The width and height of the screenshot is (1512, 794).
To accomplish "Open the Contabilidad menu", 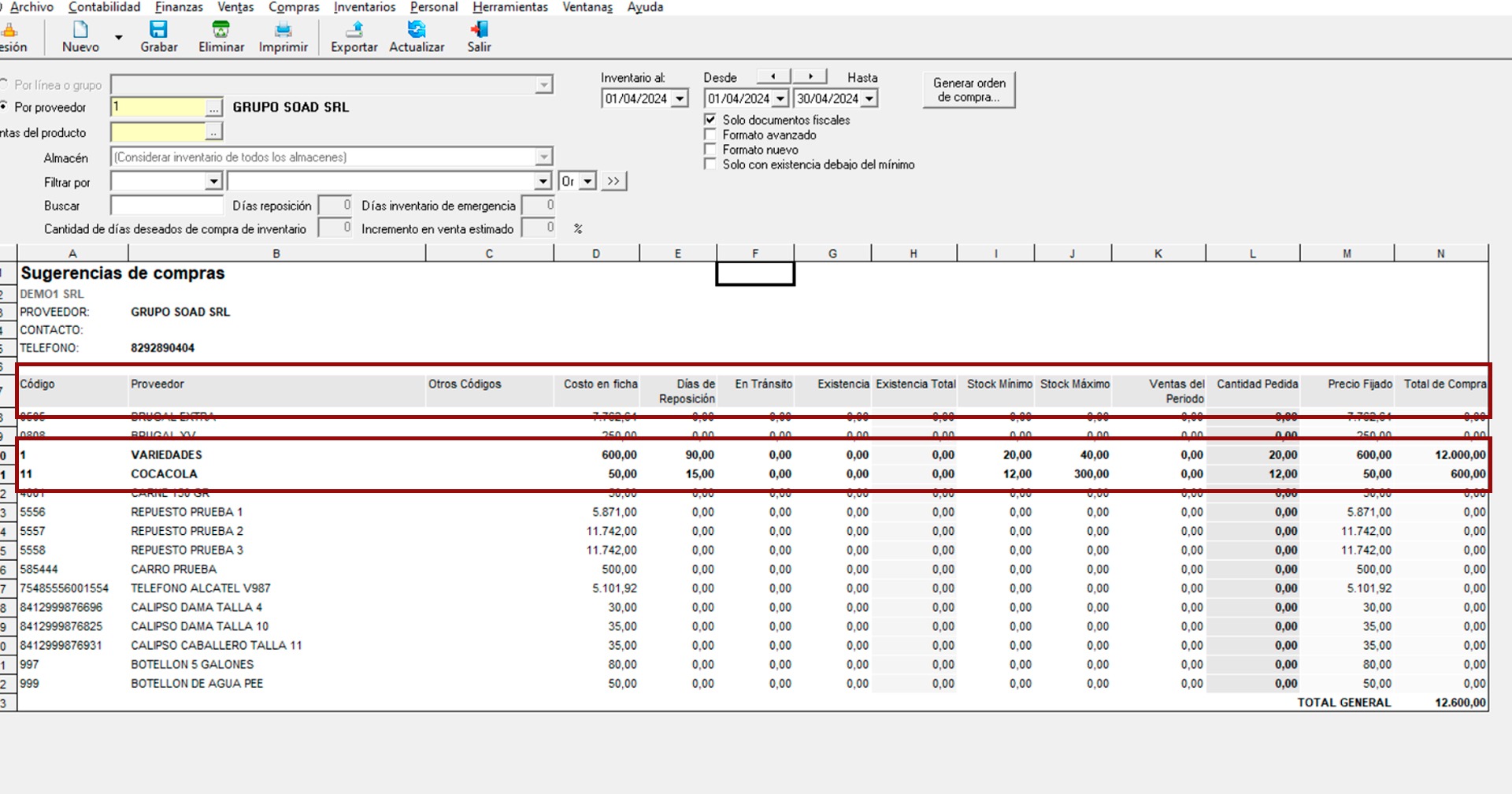I will pyautogui.click(x=104, y=7).
